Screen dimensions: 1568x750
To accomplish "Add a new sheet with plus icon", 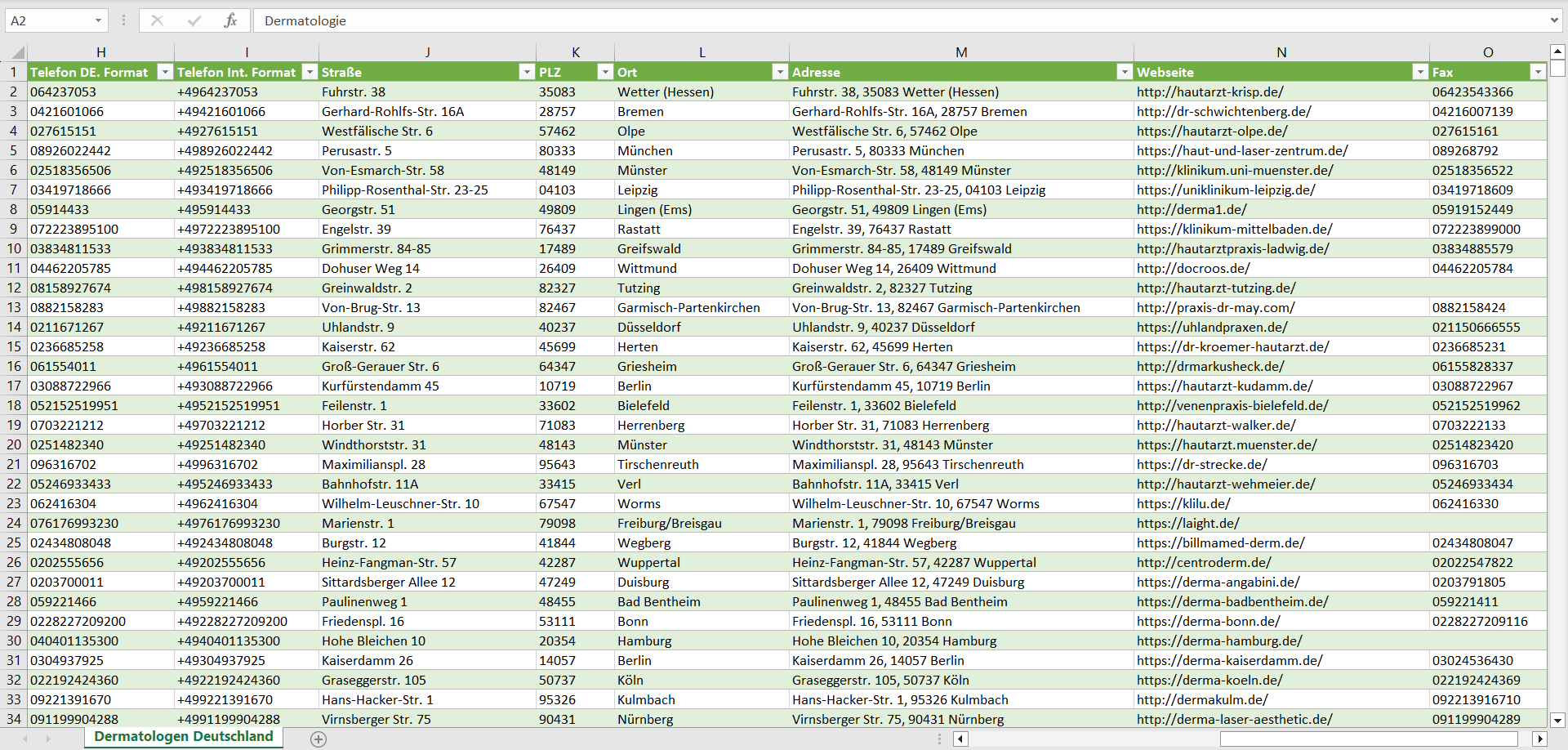I will pyautogui.click(x=318, y=739).
